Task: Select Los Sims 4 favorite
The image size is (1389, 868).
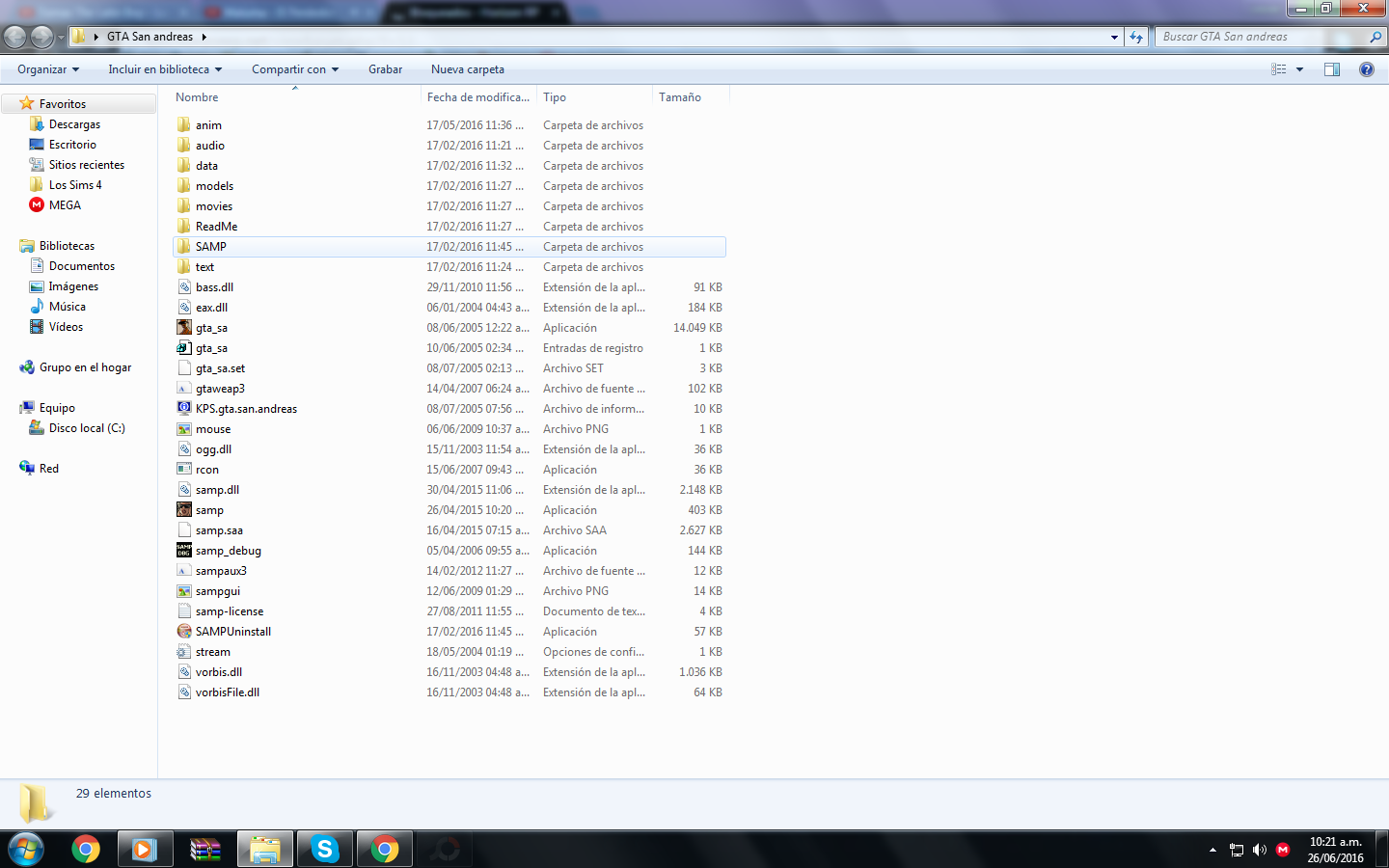Action: tap(75, 185)
